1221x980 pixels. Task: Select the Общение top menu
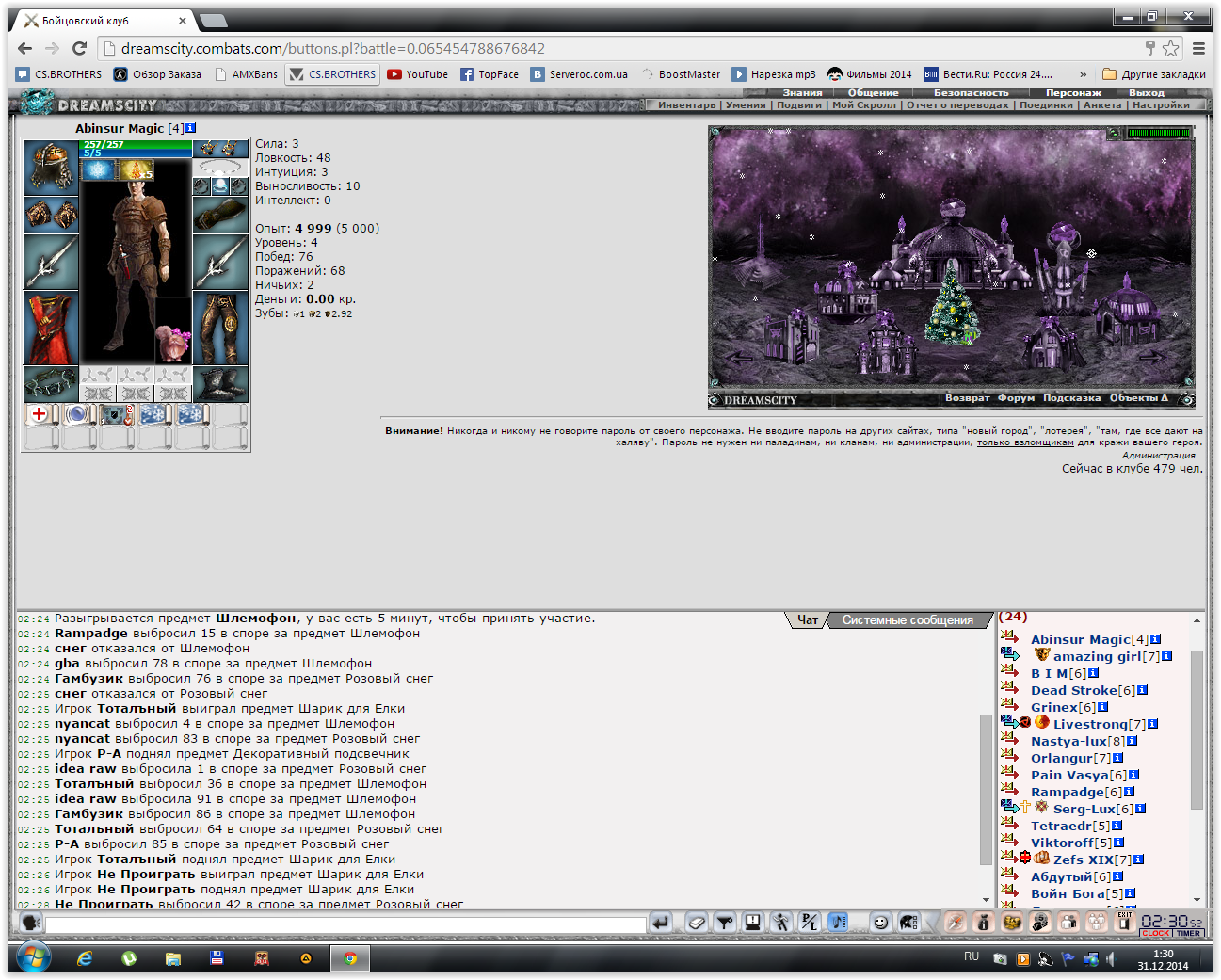click(x=873, y=93)
